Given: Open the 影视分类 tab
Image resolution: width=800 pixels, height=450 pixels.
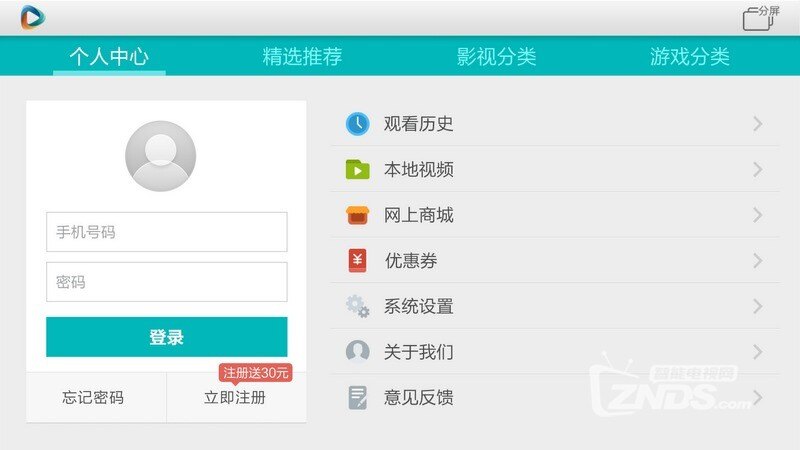Looking at the screenshot, I should click(496, 57).
